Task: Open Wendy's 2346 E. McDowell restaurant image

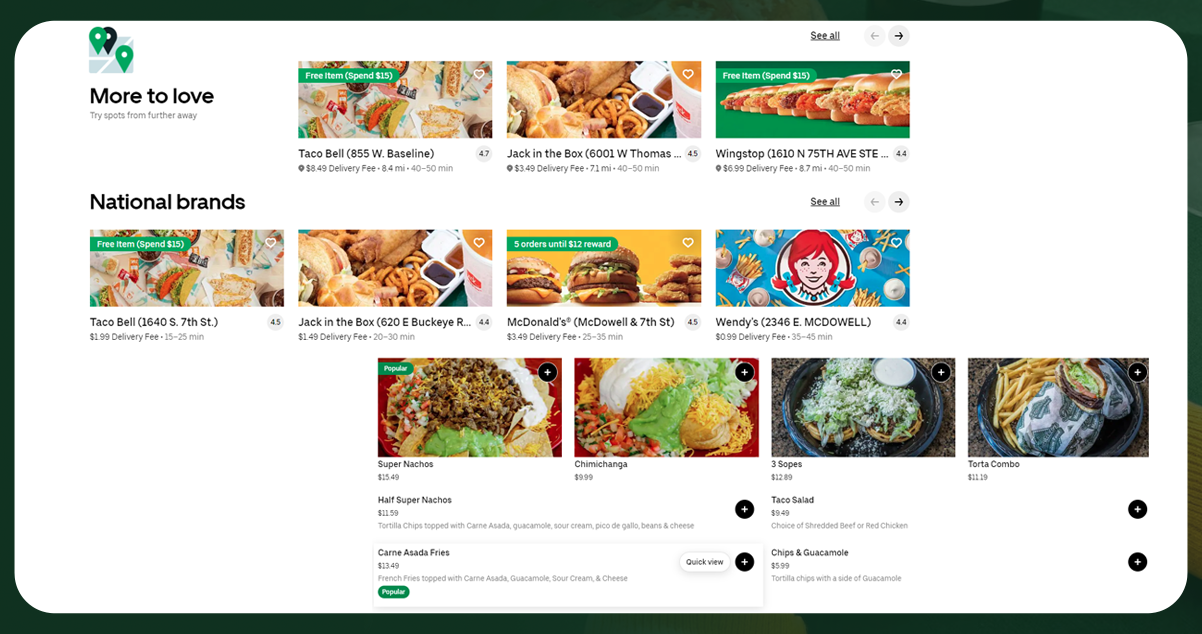Action: click(x=812, y=268)
